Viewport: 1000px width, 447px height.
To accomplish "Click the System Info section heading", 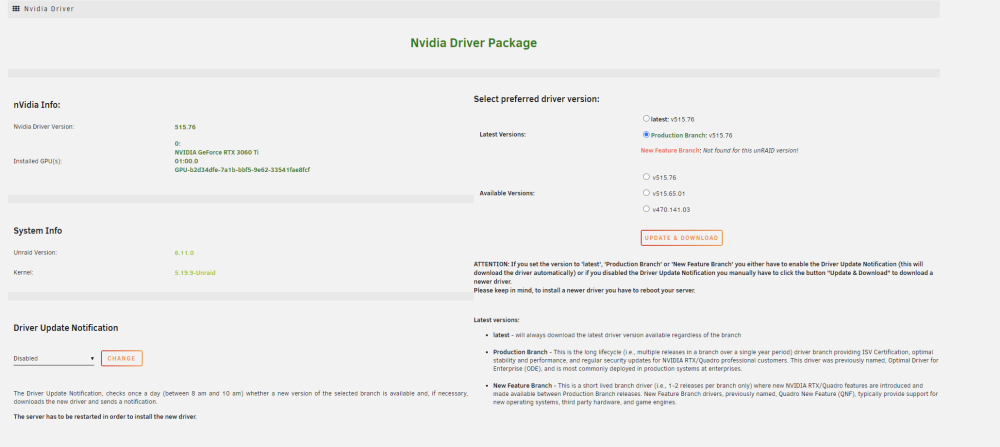I will pyautogui.click(x=38, y=231).
